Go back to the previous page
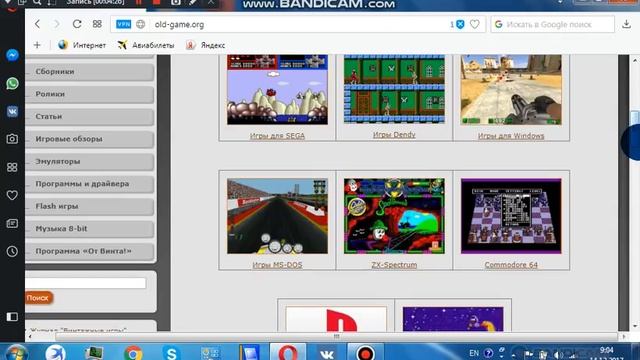The width and height of the screenshot is (640, 360). (38, 24)
